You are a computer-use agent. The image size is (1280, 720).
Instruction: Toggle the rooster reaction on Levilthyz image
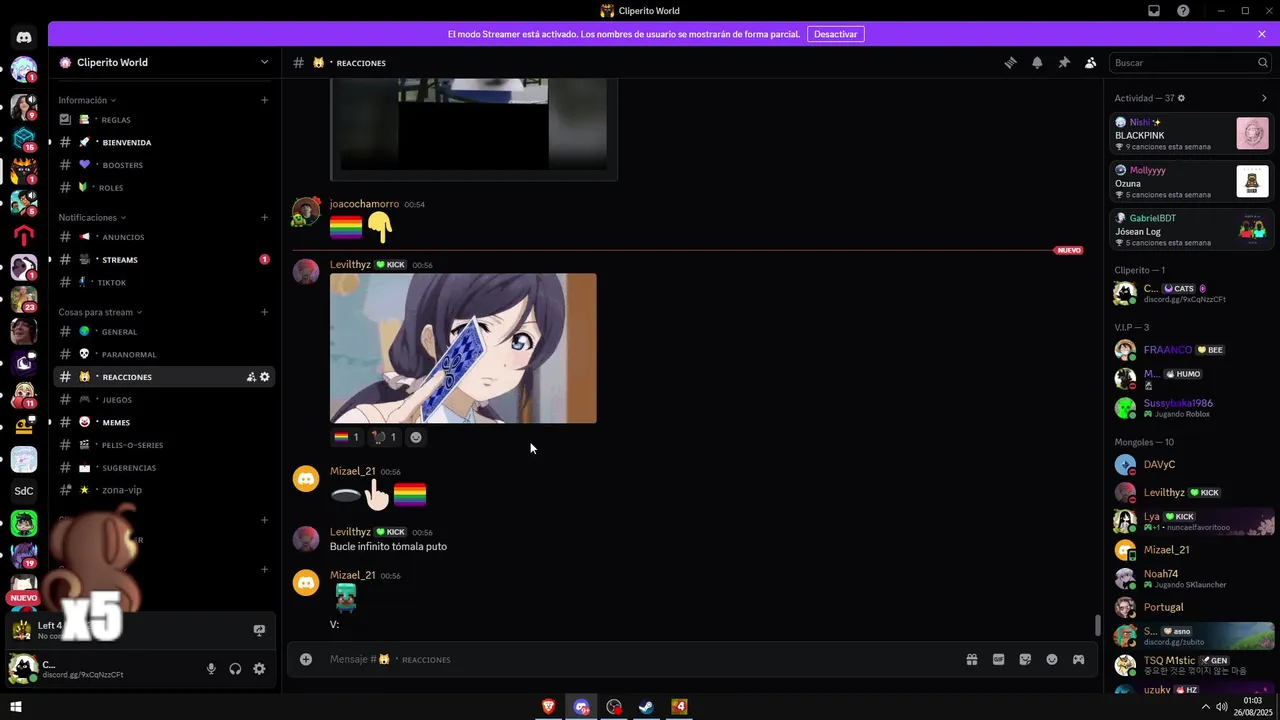(385, 437)
